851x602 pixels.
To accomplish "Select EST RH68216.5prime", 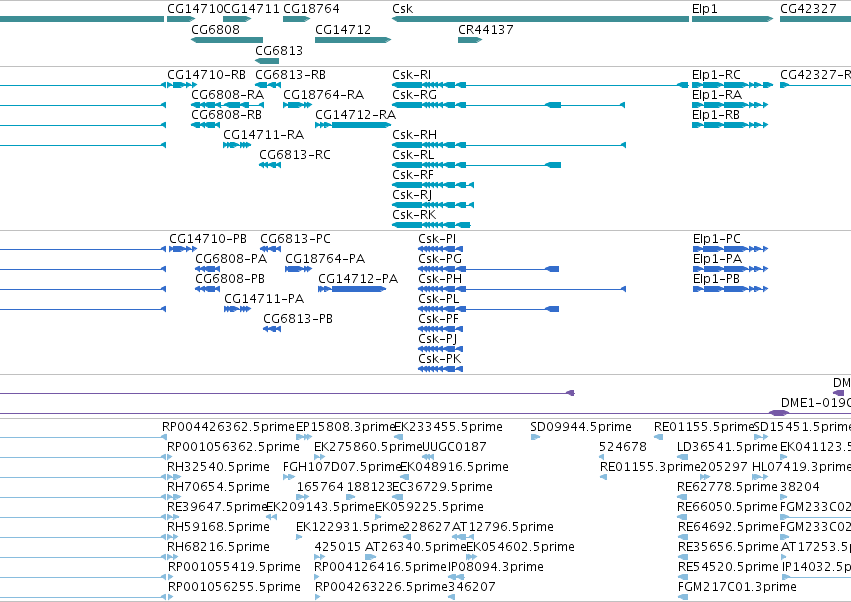I will pyautogui.click(x=218, y=547).
